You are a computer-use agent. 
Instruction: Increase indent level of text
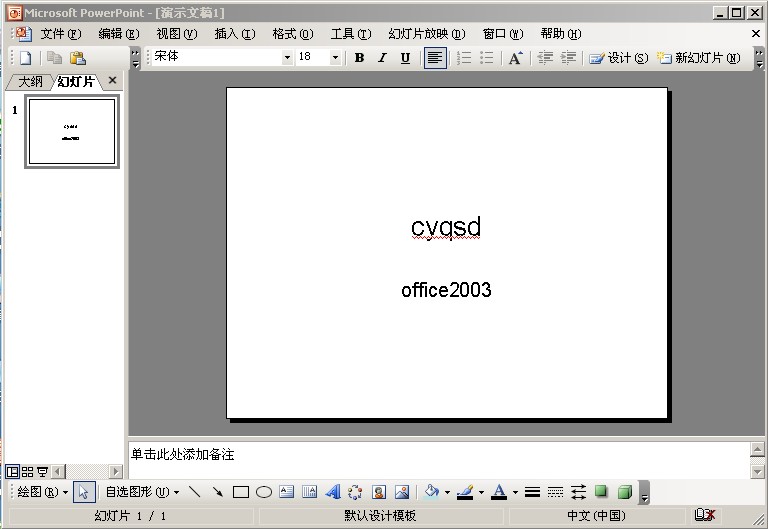pos(568,58)
